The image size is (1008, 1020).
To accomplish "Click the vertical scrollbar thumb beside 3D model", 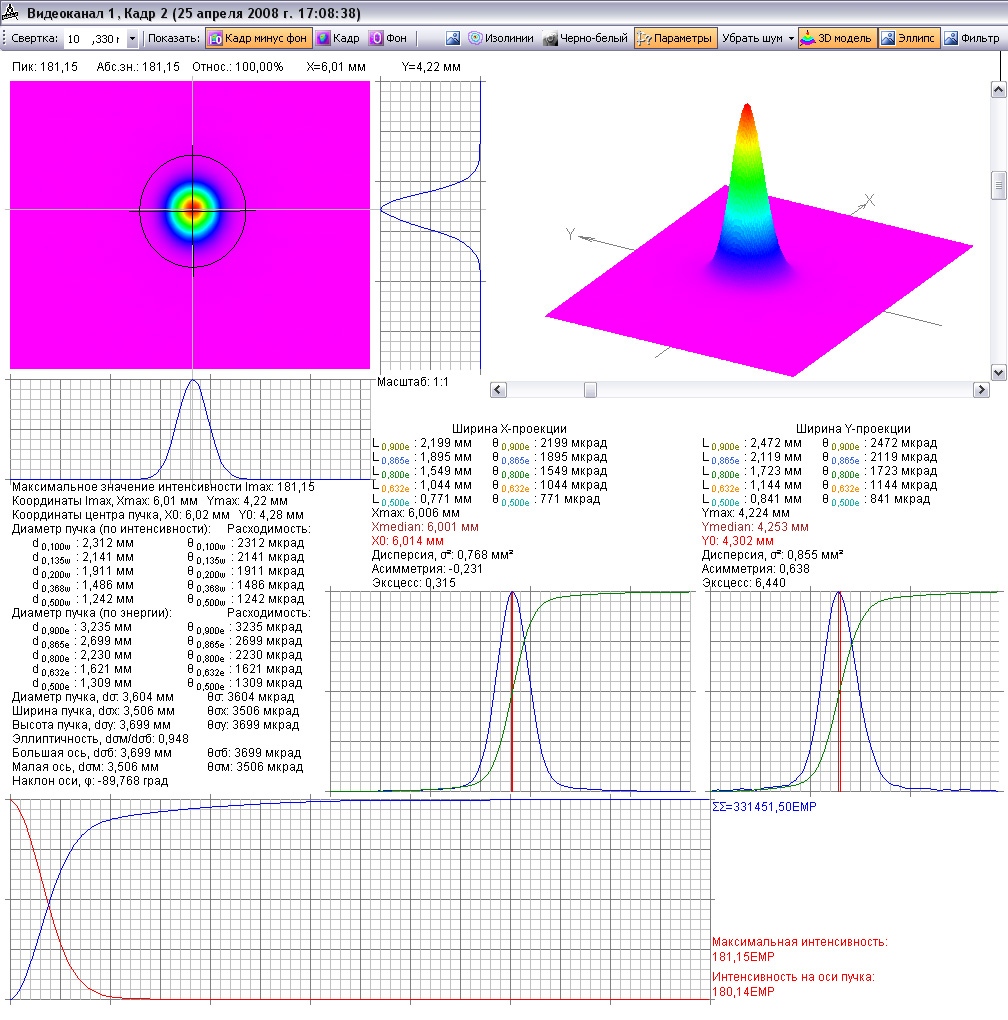I will point(998,185).
